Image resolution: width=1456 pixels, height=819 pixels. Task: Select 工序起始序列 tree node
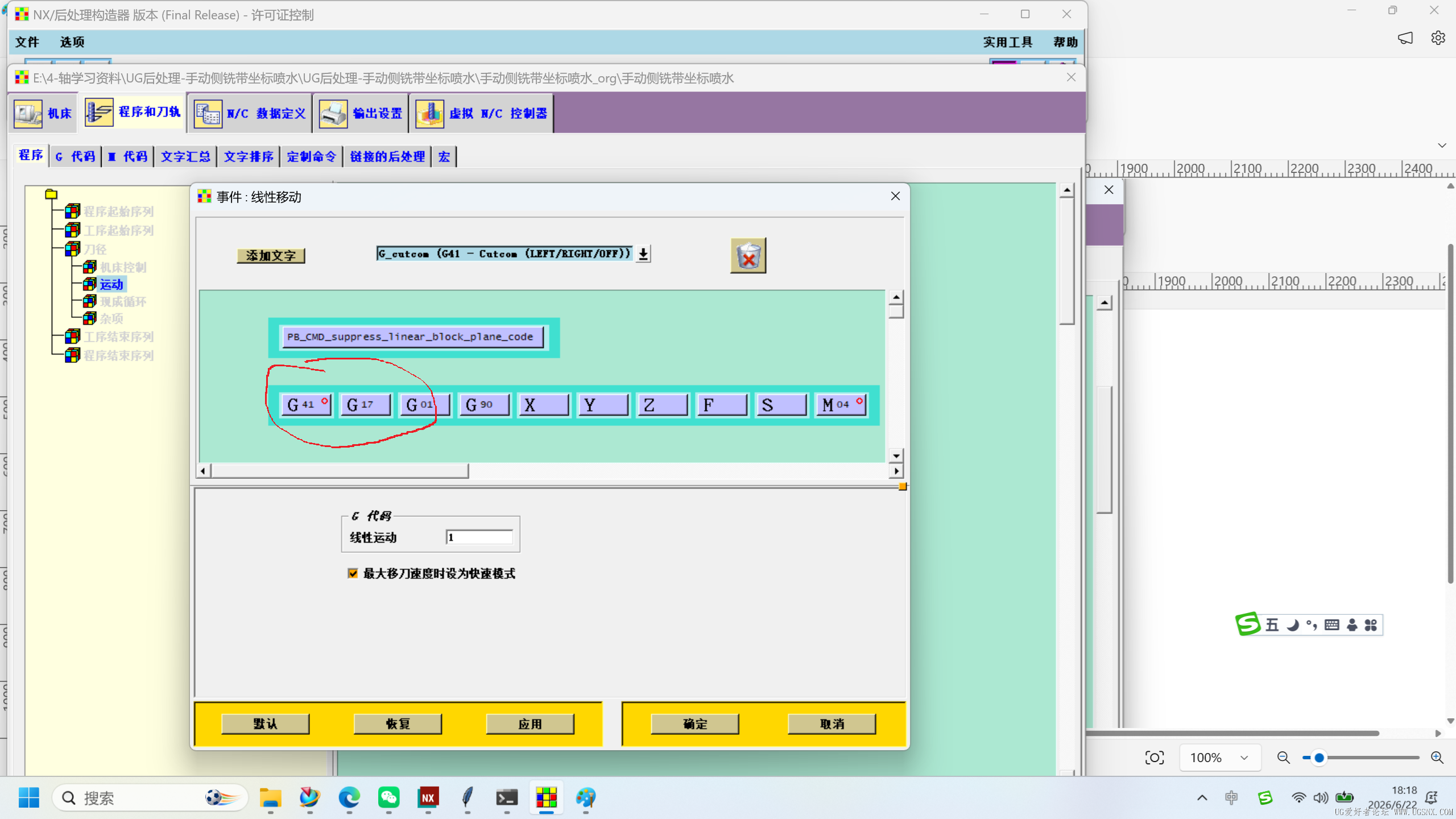coord(118,230)
